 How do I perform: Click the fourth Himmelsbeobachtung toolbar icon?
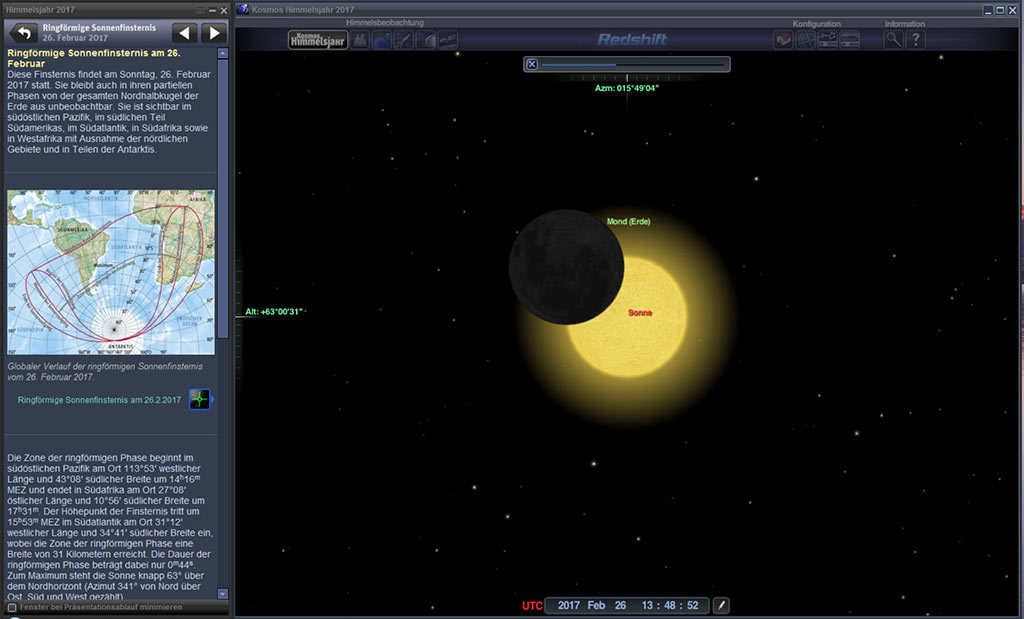coord(426,40)
